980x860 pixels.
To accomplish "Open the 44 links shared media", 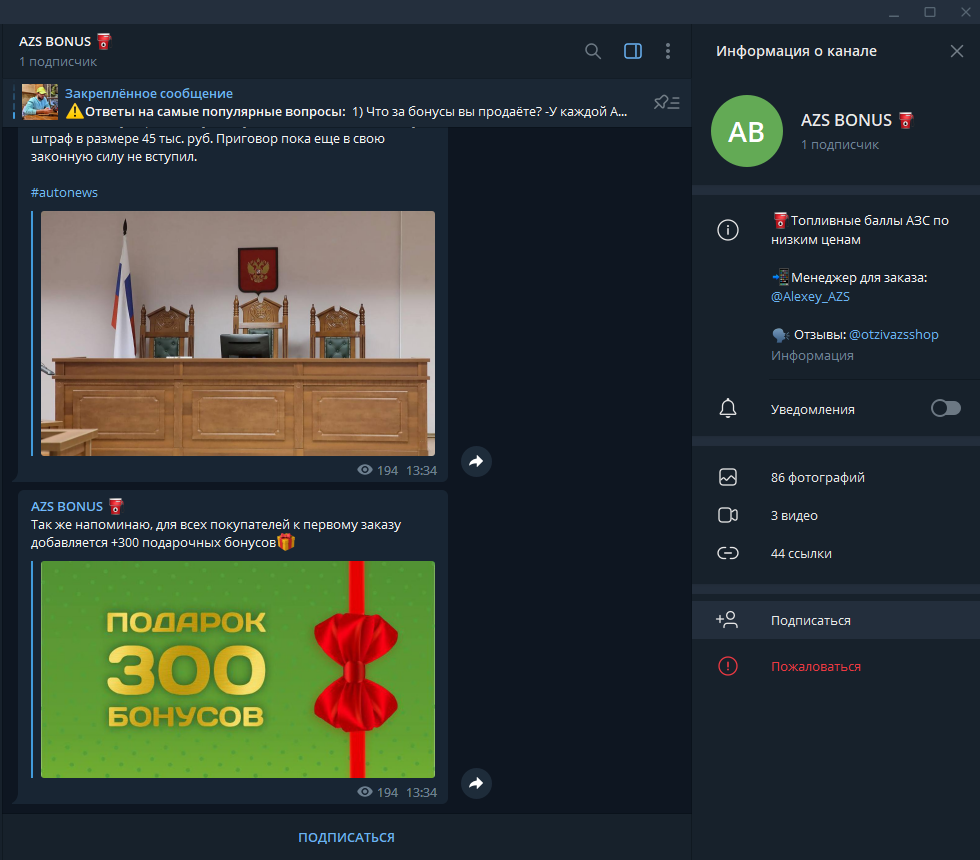I will pyautogui.click(x=836, y=554).
